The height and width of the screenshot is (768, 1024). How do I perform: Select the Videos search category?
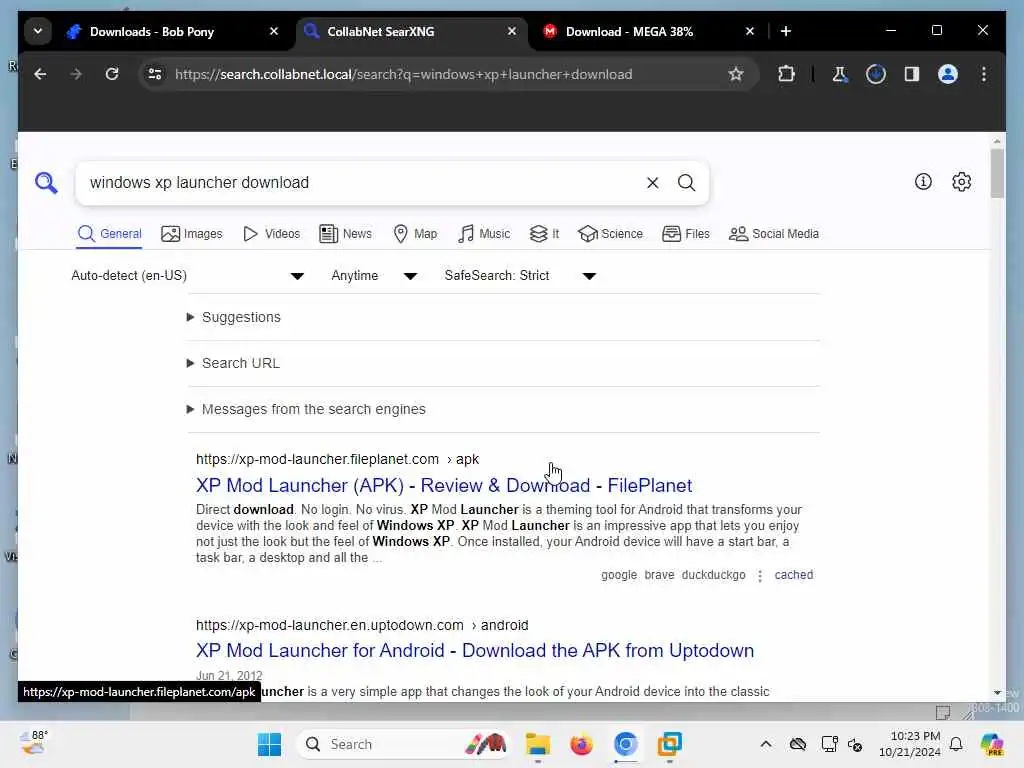point(271,234)
